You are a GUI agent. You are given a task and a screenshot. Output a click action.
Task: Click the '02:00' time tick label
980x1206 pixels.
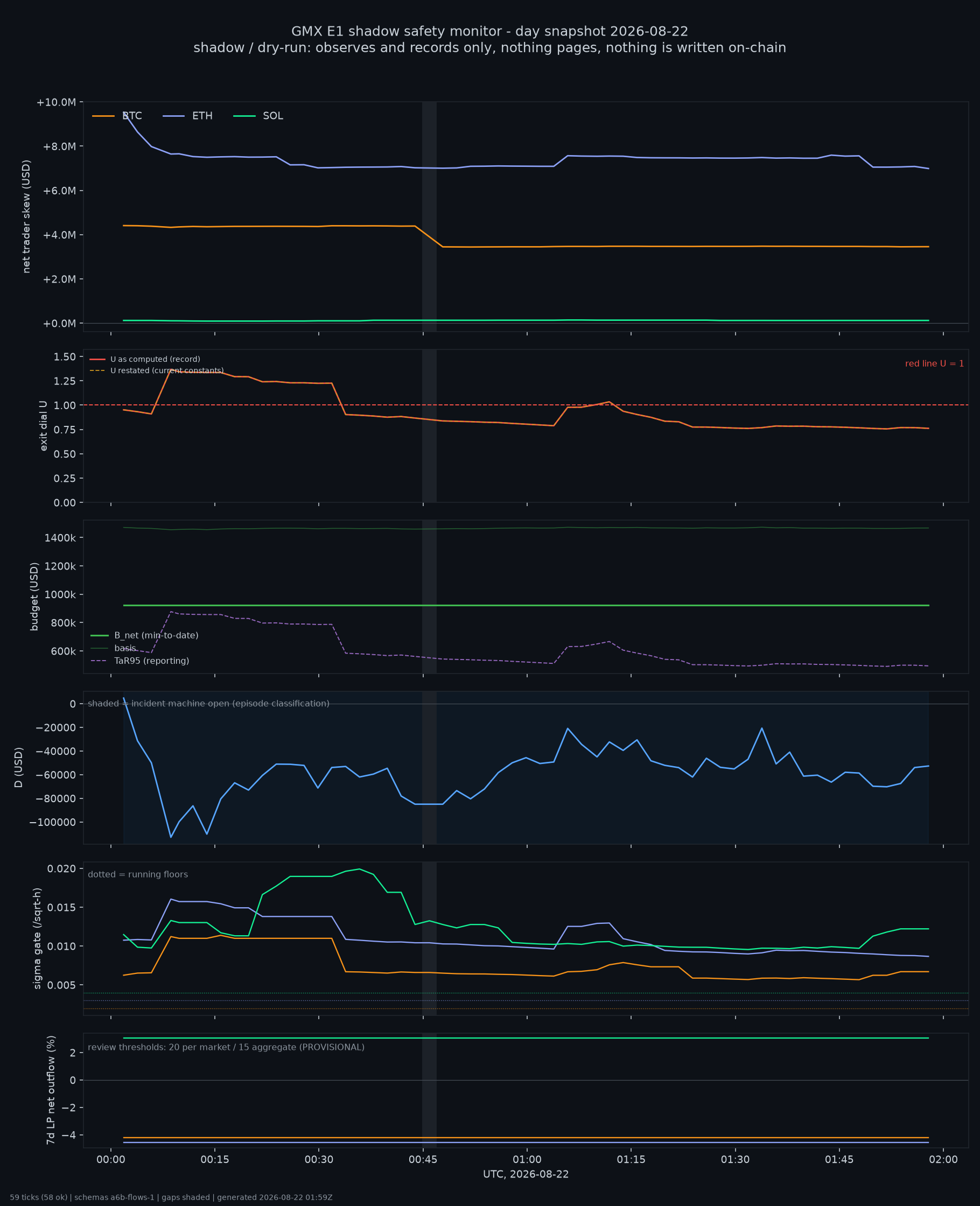[943, 1160]
